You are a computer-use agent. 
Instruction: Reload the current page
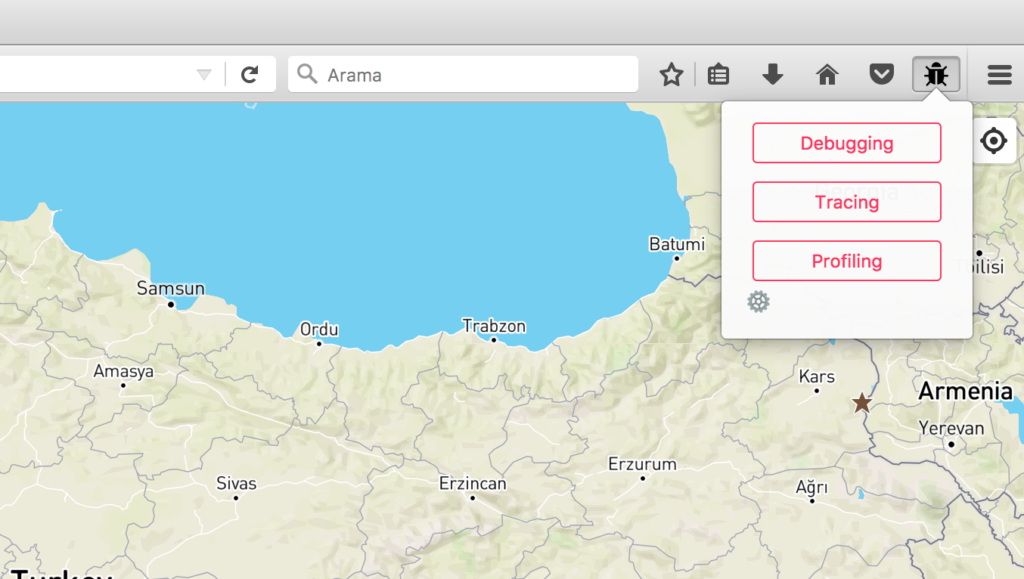(249, 74)
